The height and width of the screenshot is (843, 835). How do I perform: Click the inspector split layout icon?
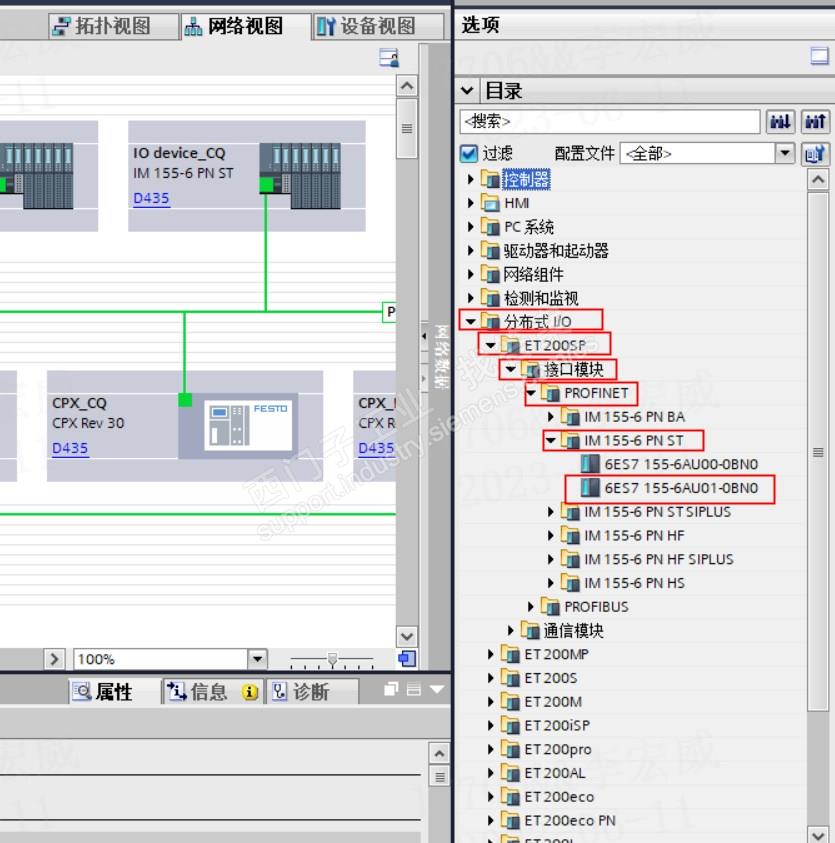413,689
